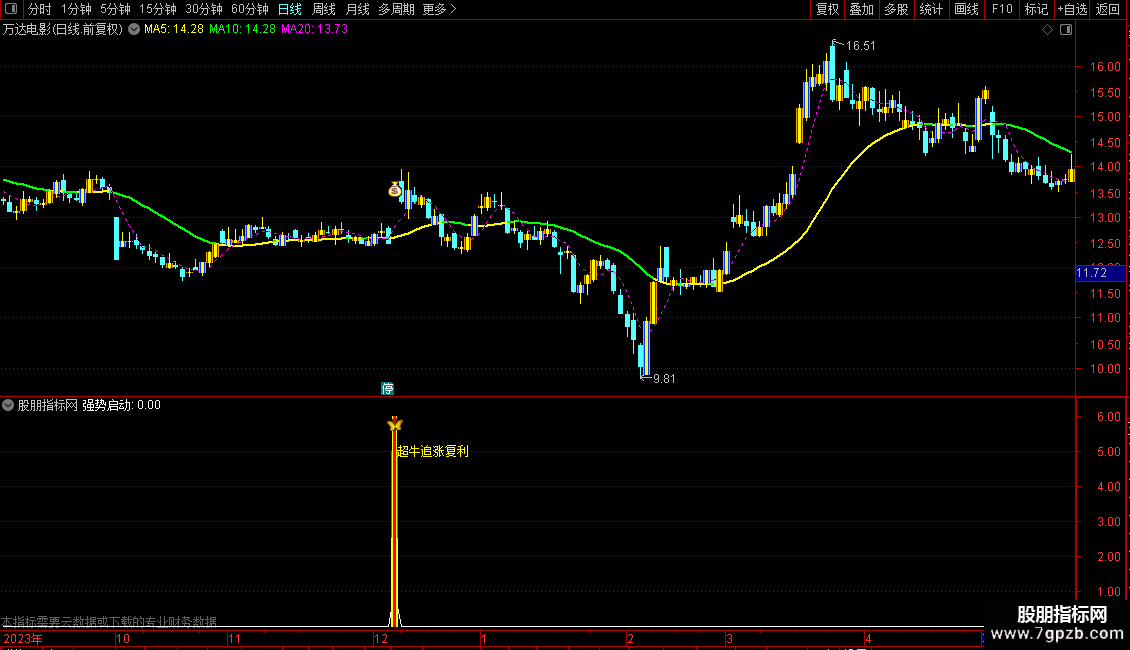1130x650 pixels.
Task: Open F10 company info
Action: (x=1002, y=9)
